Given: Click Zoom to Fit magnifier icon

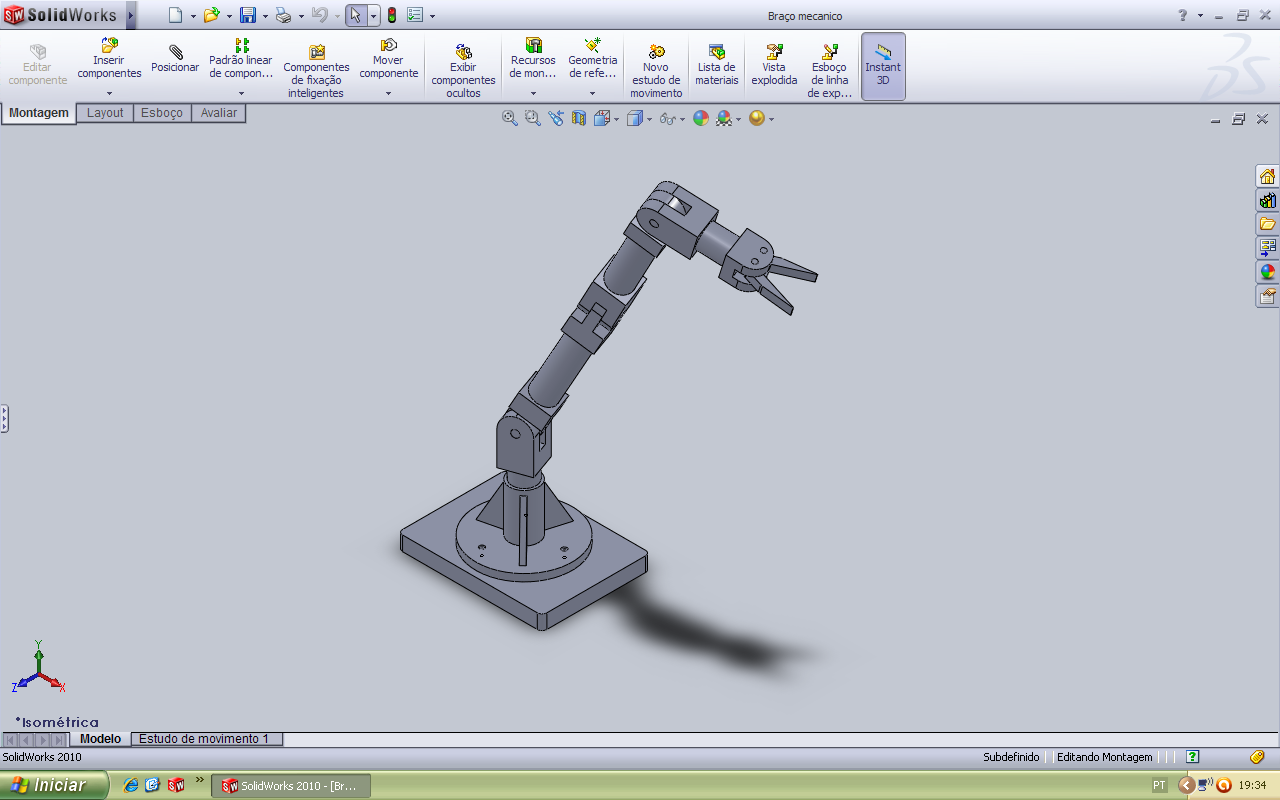Looking at the screenshot, I should [x=510, y=118].
